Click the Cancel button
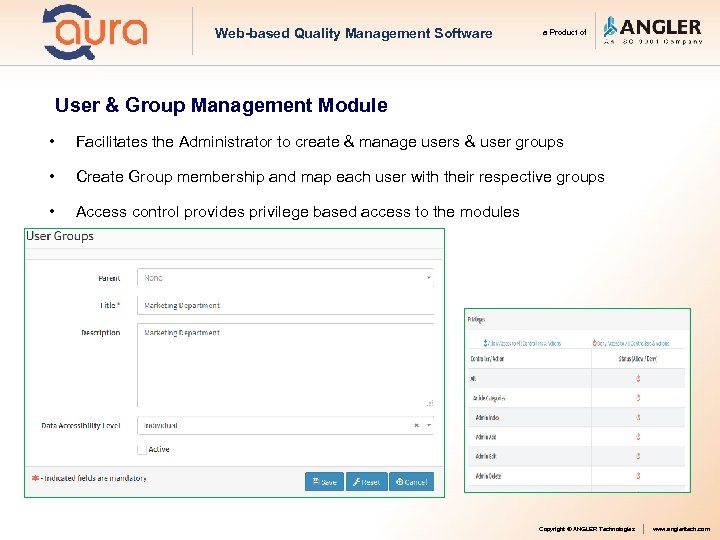 pyautogui.click(x=411, y=482)
